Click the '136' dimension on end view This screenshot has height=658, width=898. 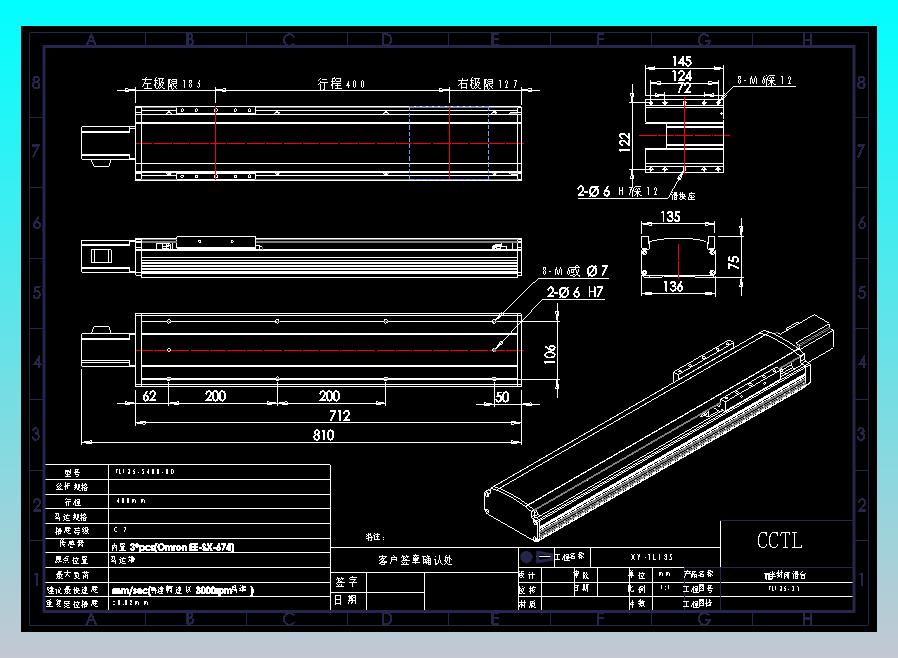click(672, 286)
